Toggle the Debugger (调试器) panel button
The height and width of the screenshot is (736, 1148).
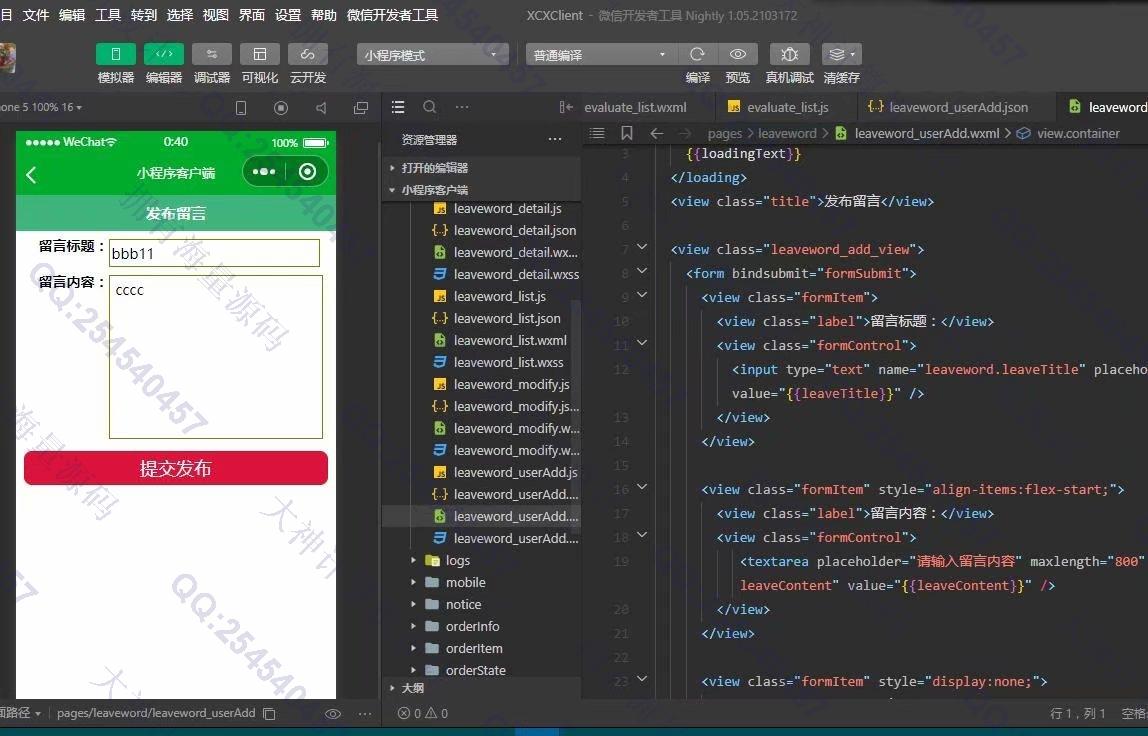click(212, 54)
